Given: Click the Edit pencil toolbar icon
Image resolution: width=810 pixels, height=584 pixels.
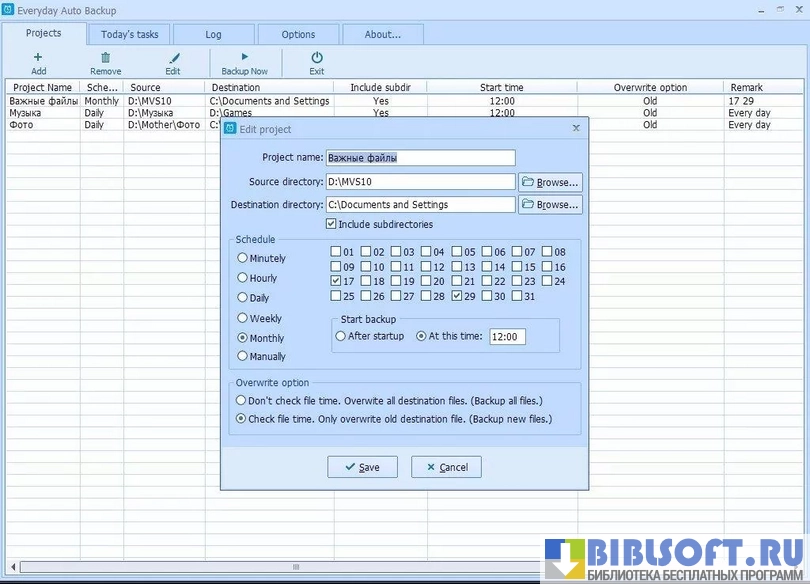Looking at the screenshot, I should [174, 58].
